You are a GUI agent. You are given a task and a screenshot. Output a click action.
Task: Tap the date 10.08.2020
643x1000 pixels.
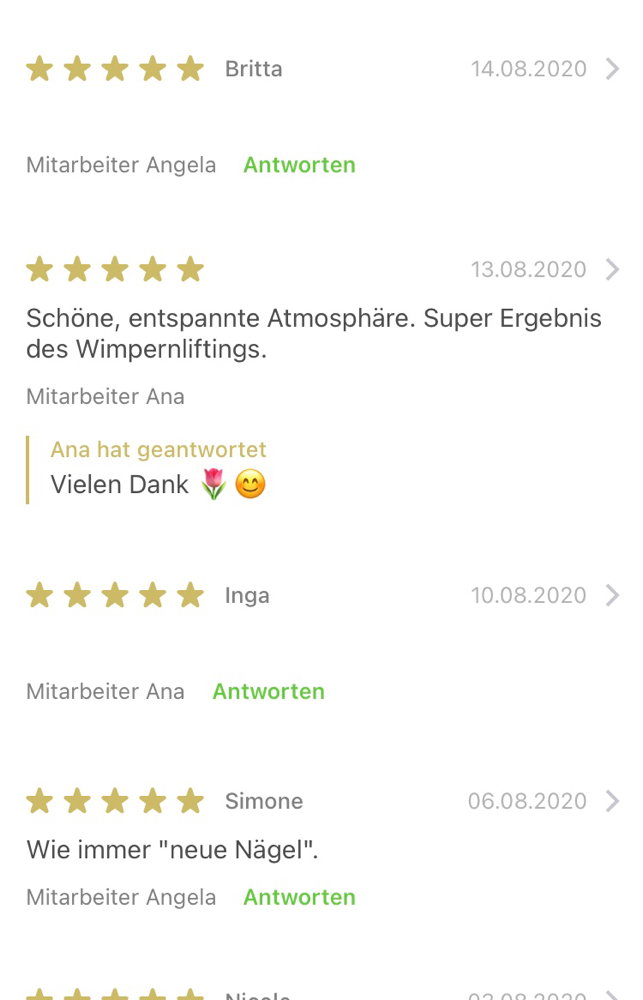pos(528,595)
